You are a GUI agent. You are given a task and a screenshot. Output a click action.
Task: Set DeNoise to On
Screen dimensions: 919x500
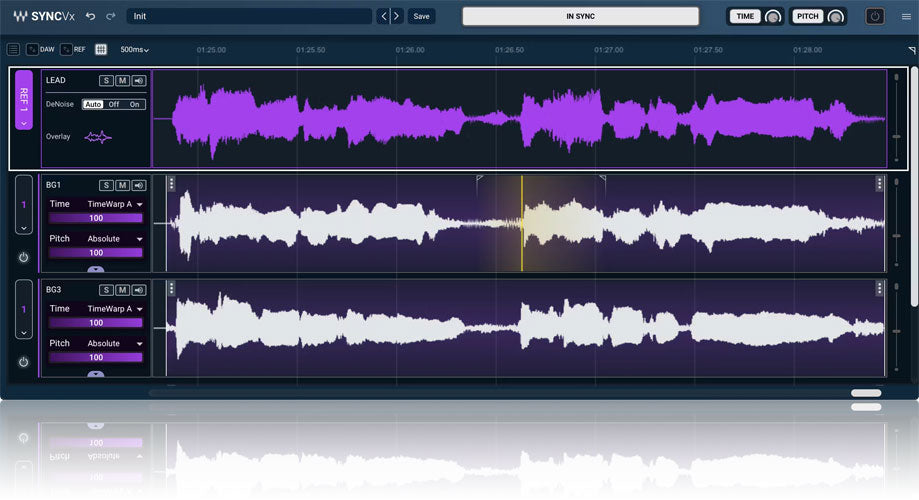coord(135,104)
